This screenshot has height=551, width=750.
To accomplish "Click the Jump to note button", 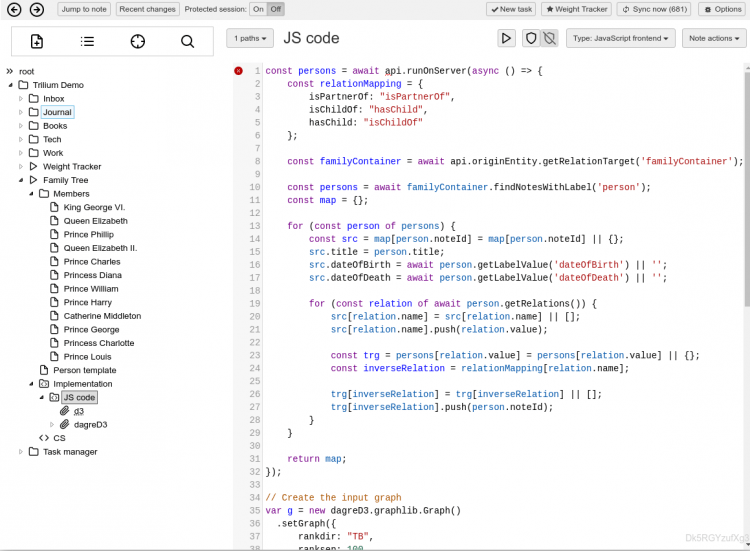I will pyautogui.click(x=84, y=9).
